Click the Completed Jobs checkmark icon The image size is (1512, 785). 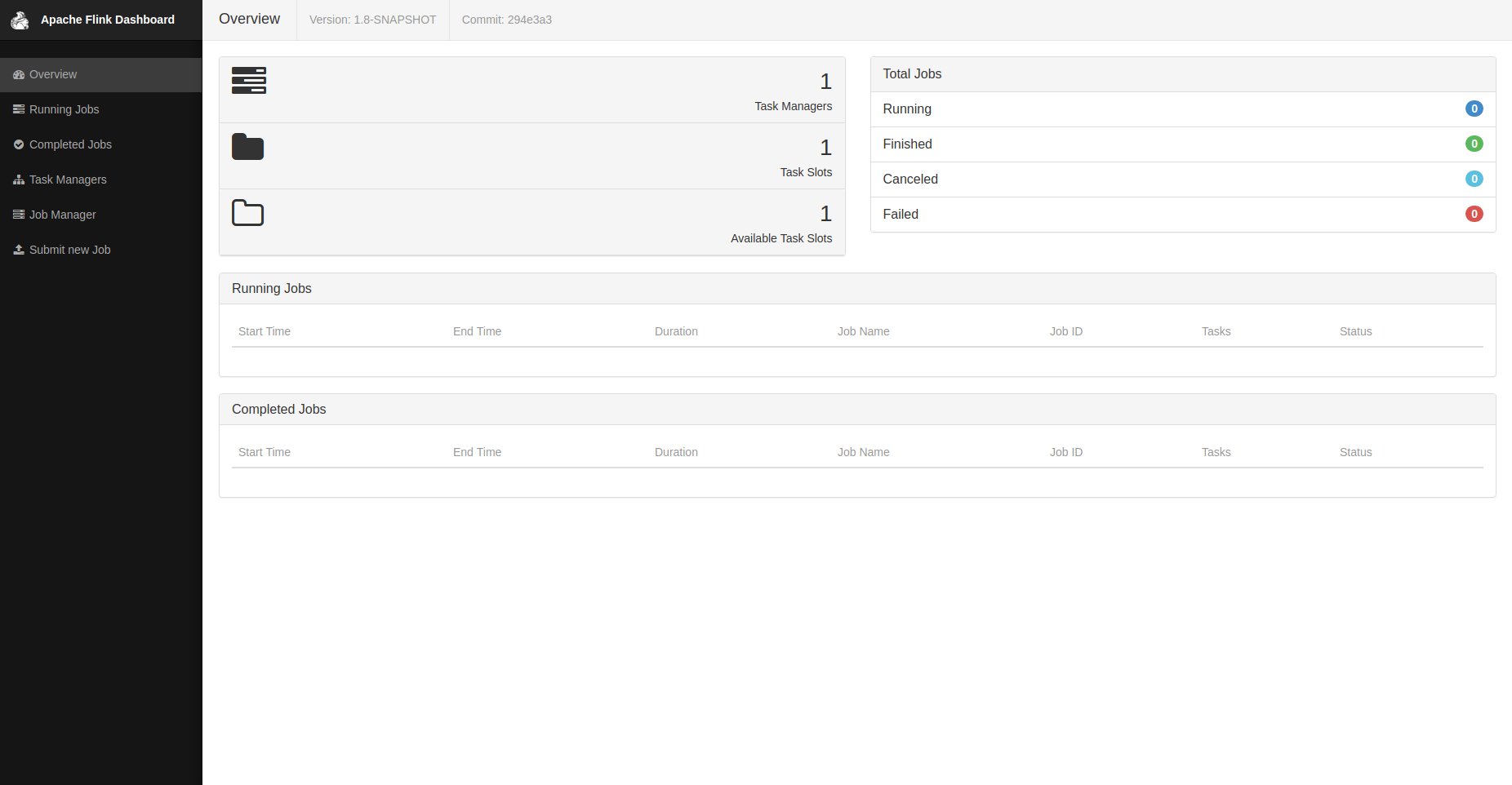point(19,144)
